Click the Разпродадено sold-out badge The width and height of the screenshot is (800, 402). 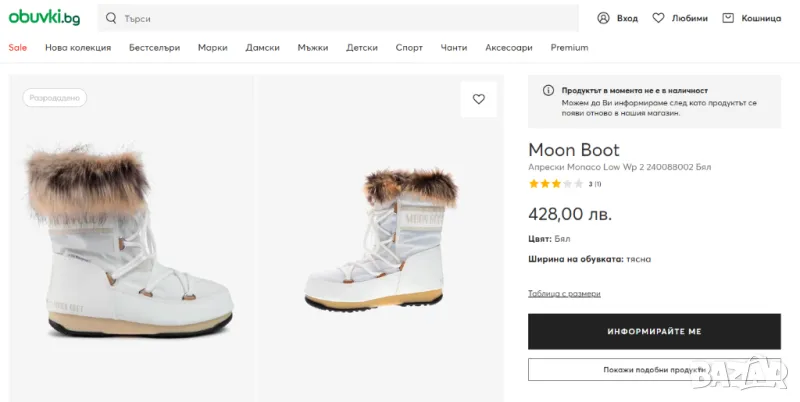coord(55,98)
